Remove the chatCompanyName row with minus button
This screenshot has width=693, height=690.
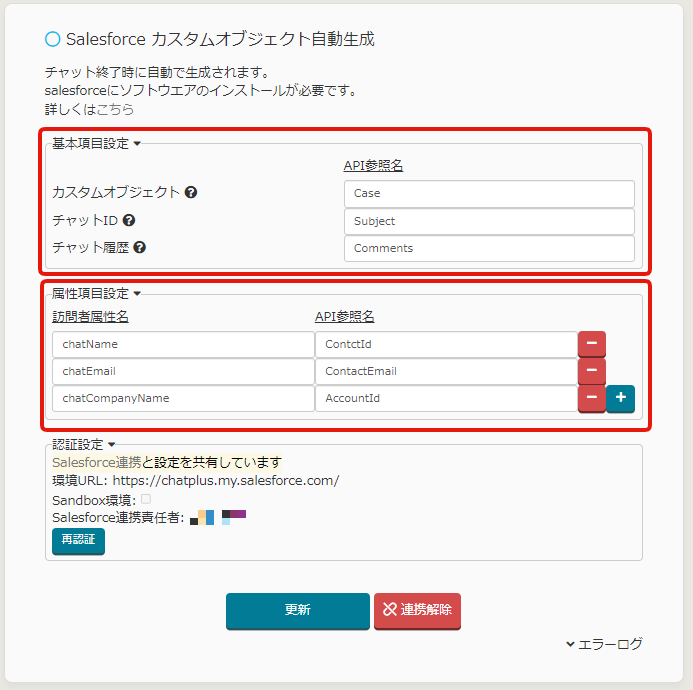click(592, 398)
